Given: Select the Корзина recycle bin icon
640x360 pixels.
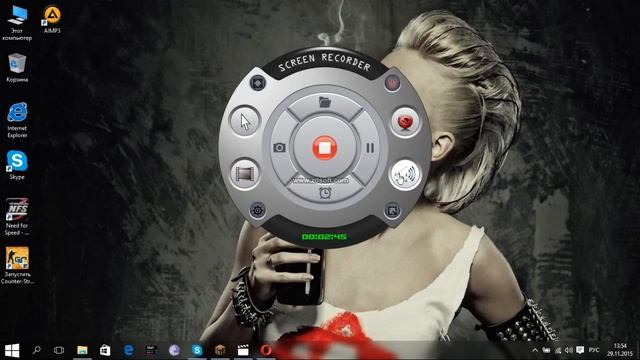Looking at the screenshot, I should (17, 67).
